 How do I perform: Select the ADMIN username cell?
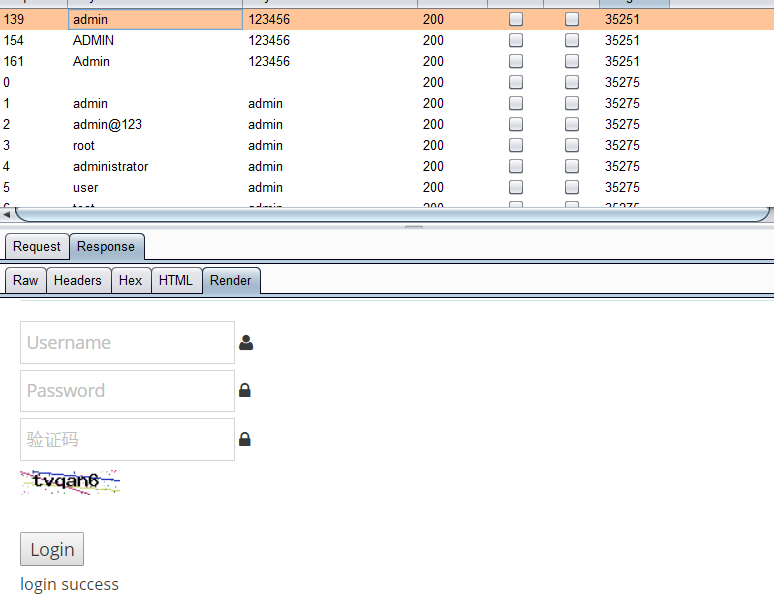(155, 40)
